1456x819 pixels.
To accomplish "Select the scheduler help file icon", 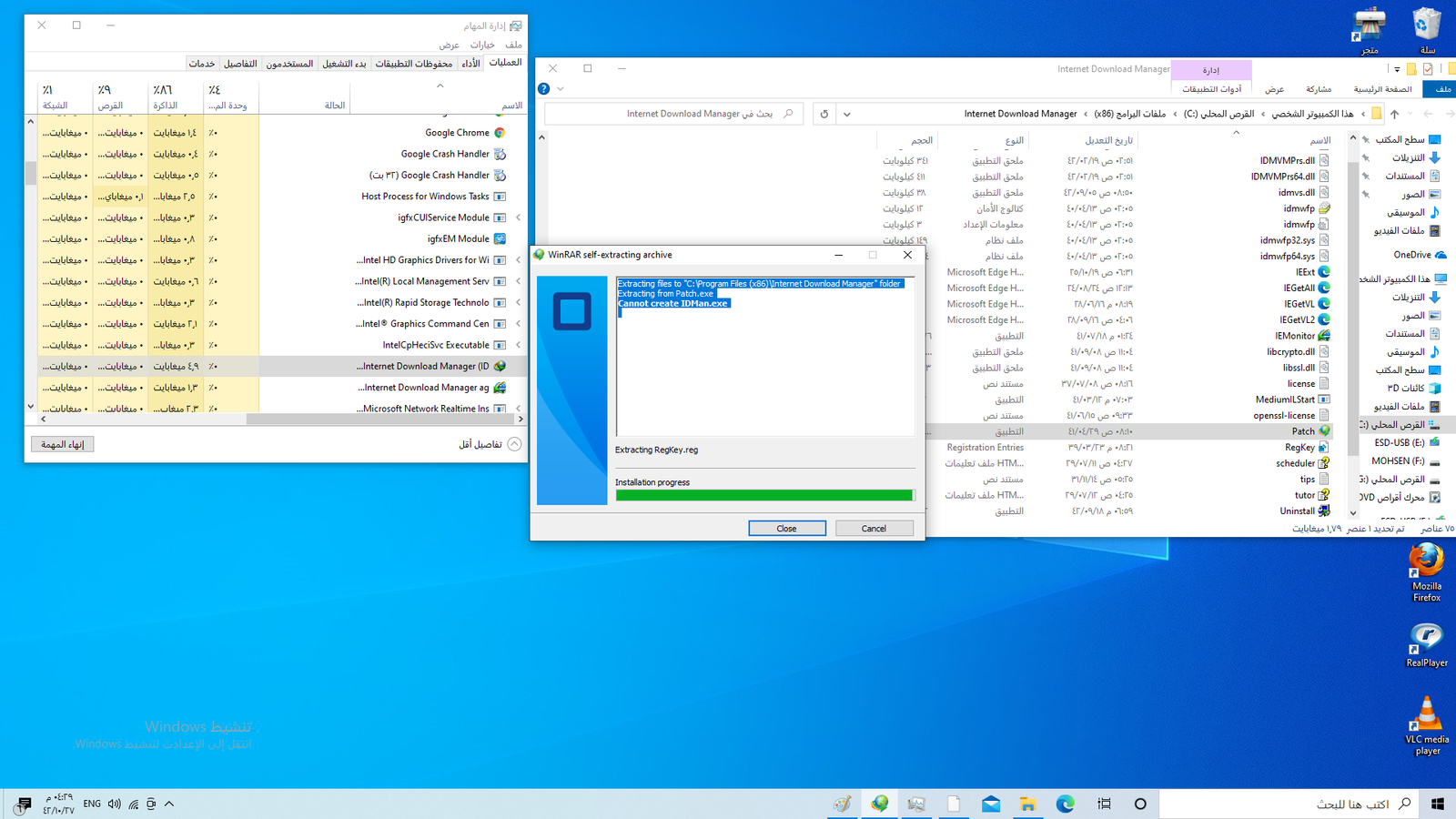I will point(1324,463).
